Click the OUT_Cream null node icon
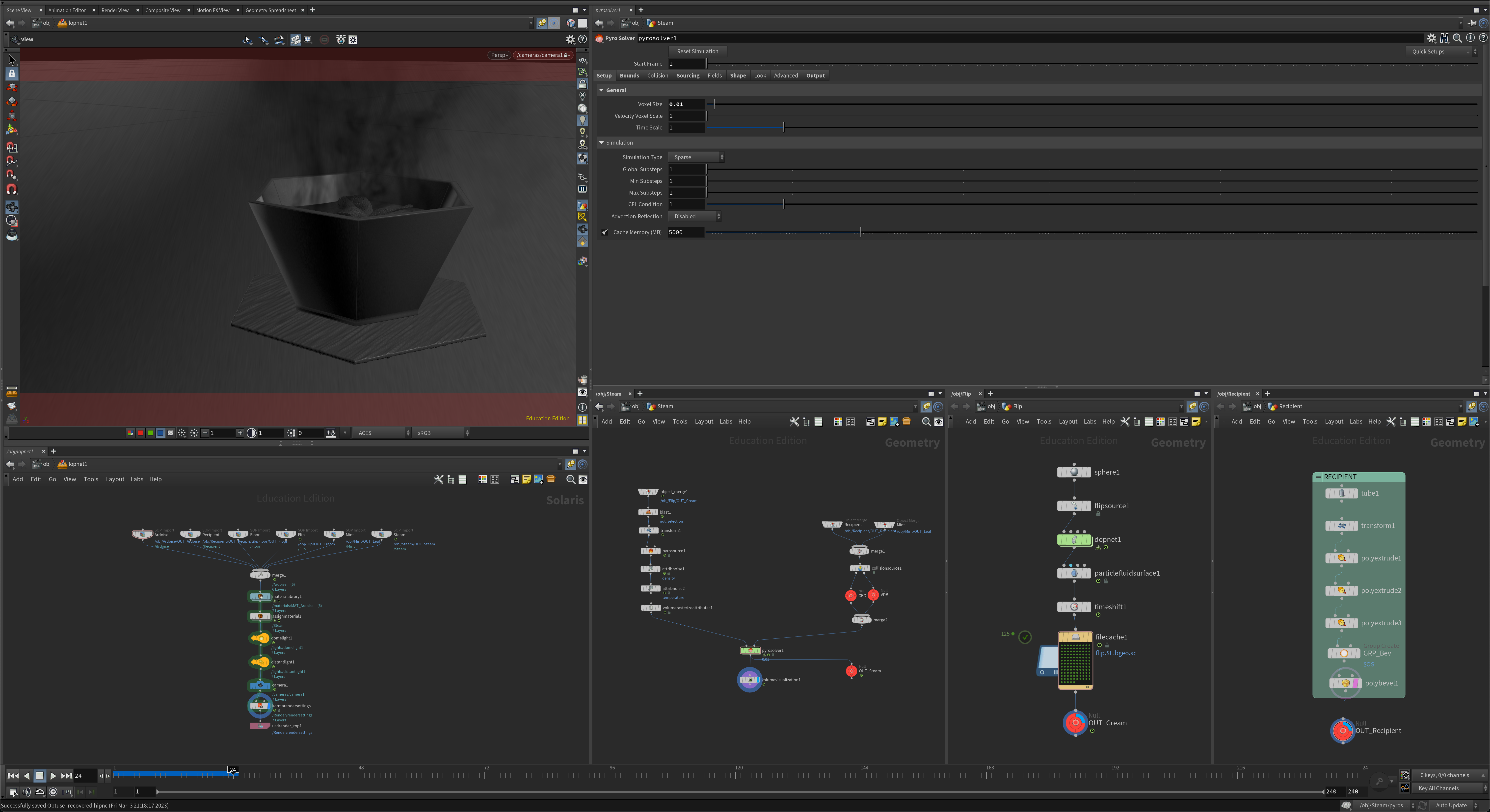Screen dimensions: 1490x812 [x=1075, y=722]
